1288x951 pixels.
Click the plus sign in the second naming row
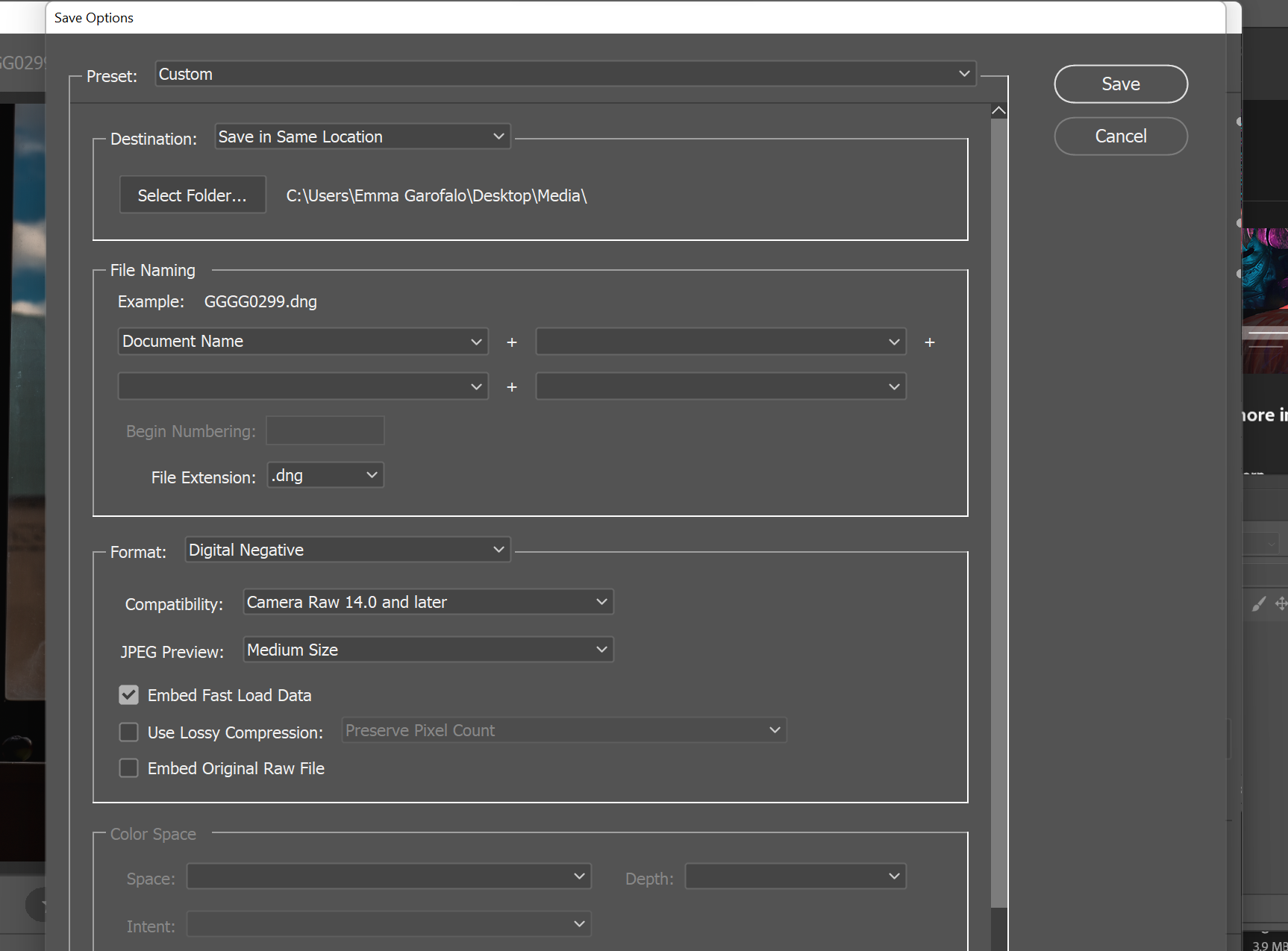coord(512,387)
